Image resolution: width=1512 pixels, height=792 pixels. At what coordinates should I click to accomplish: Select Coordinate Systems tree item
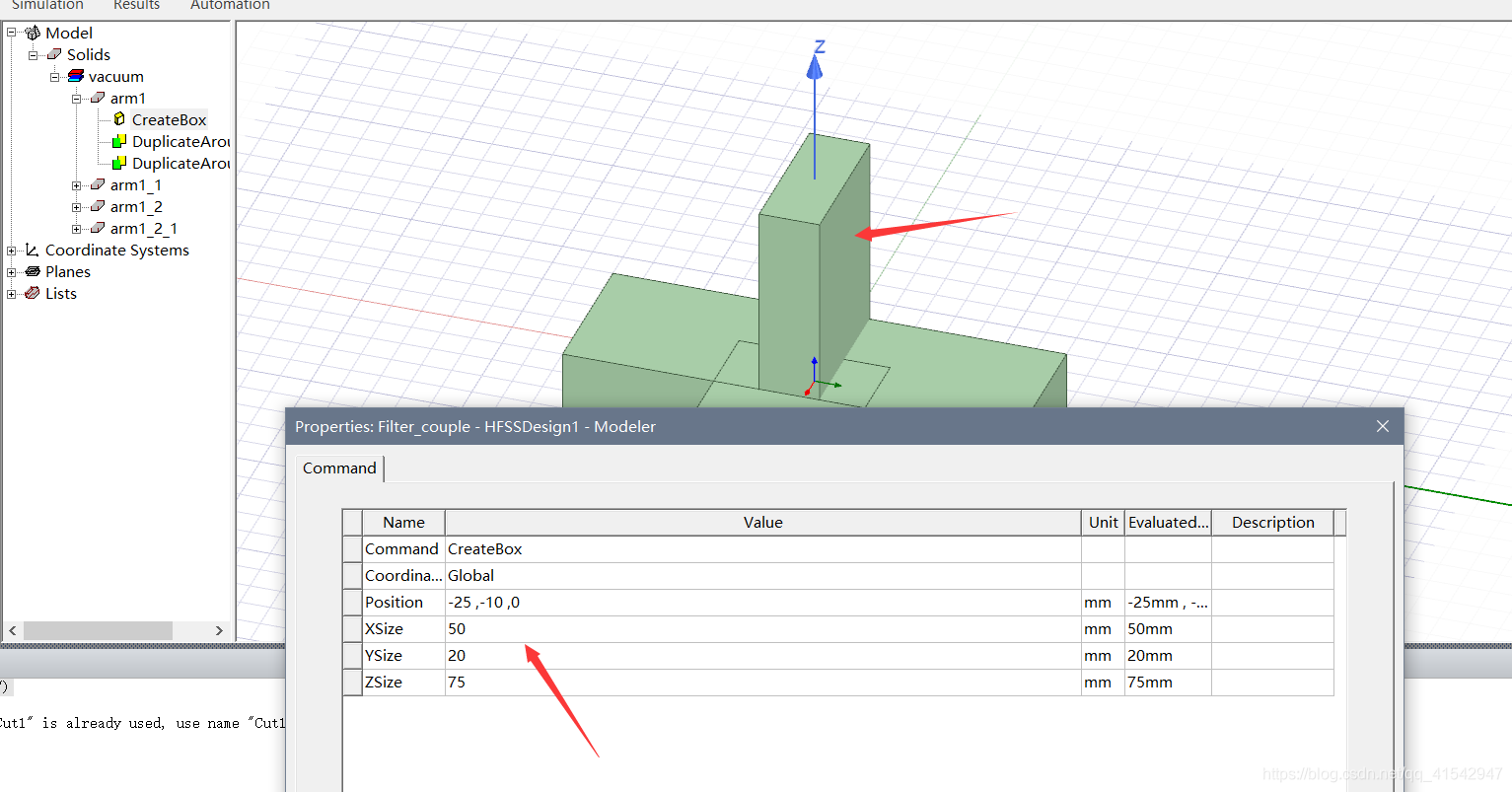(x=117, y=250)
